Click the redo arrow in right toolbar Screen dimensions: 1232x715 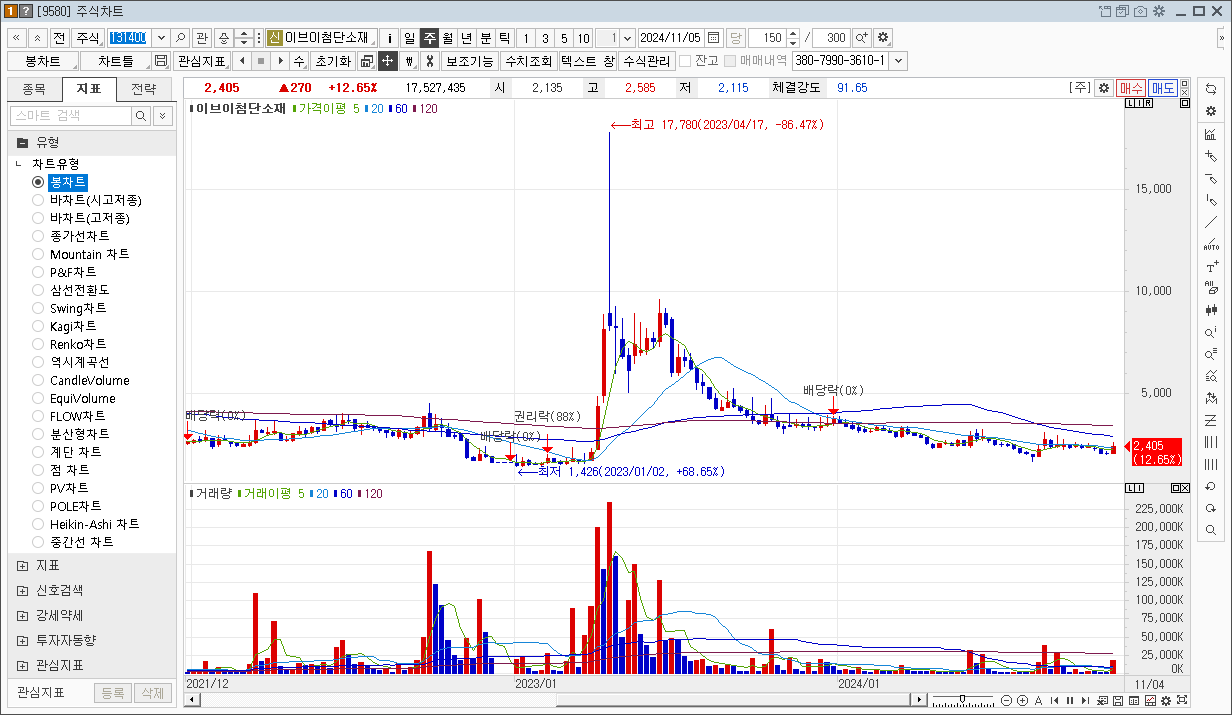click(1211, 508)
